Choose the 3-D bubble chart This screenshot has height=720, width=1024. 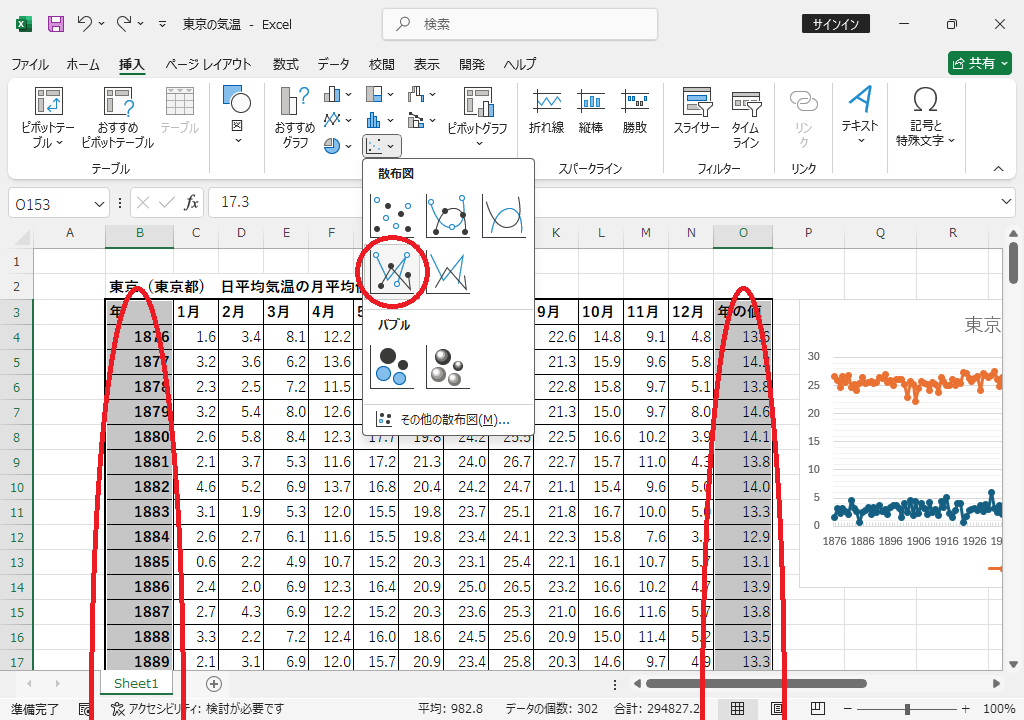point(448,367)
